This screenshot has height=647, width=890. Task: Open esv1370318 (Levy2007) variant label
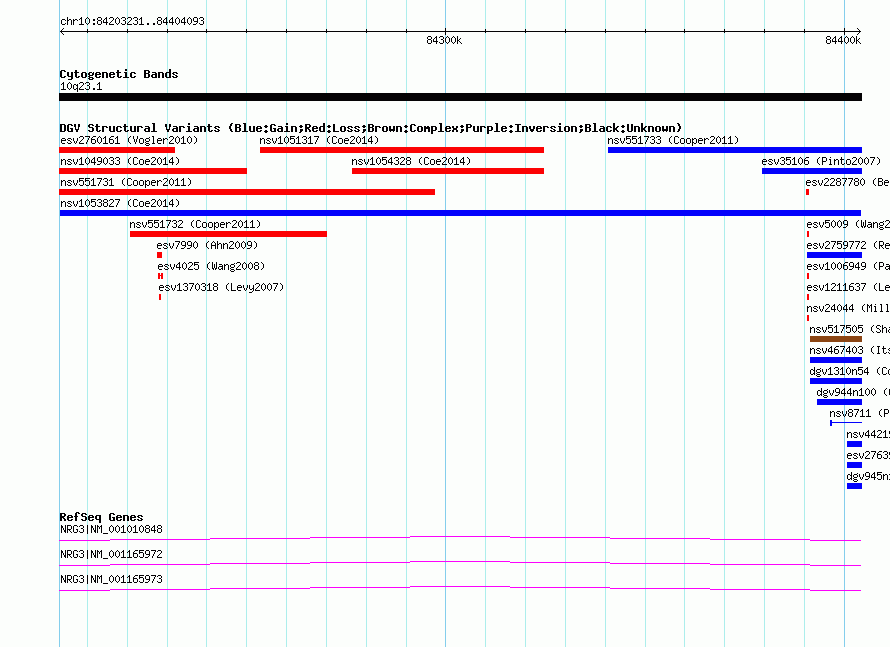[x=221, y=287]
